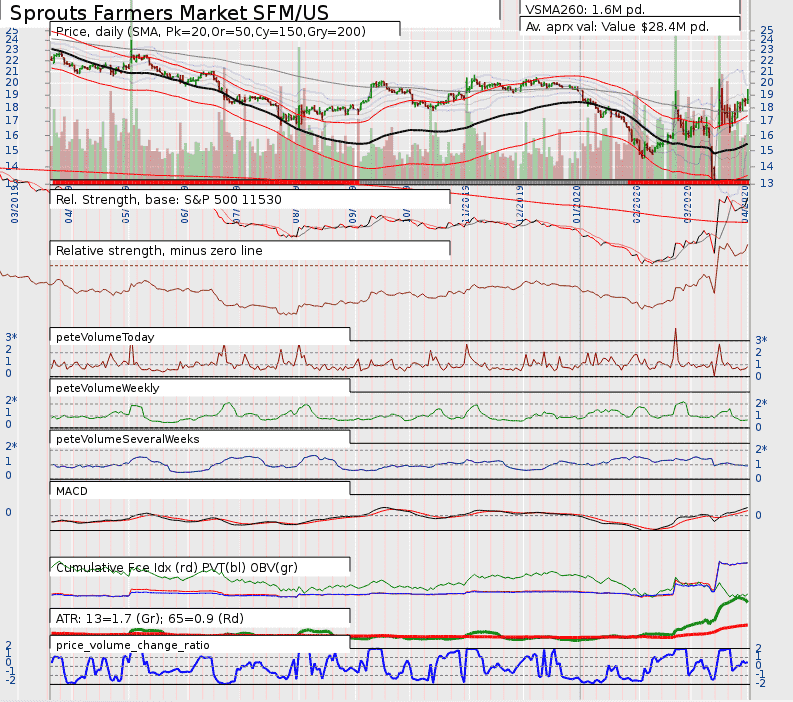
Task: Click the 02/2020 date axis label
Action: [x=636, y=204]
